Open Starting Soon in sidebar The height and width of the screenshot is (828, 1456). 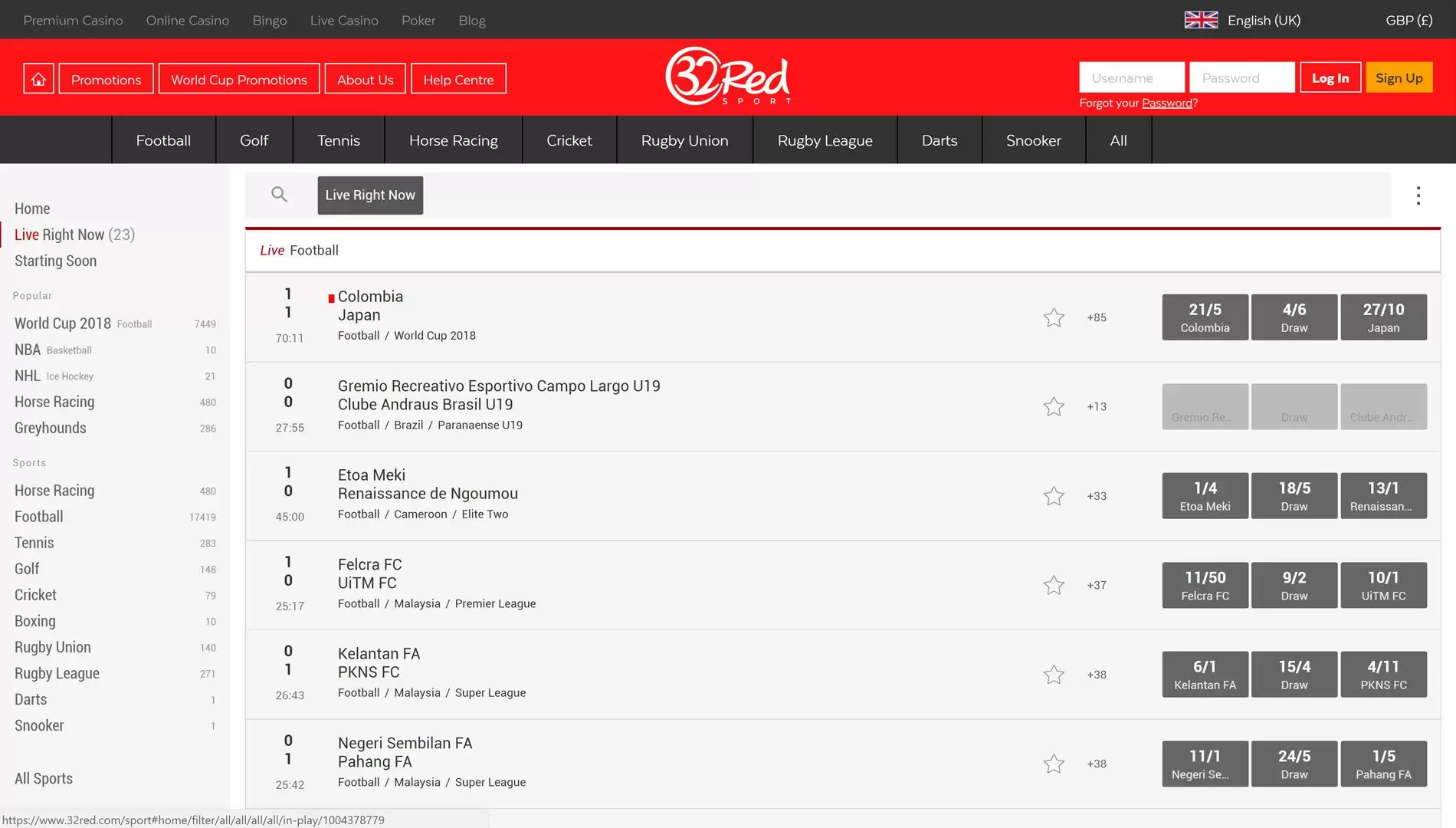[x=55, y=261]
